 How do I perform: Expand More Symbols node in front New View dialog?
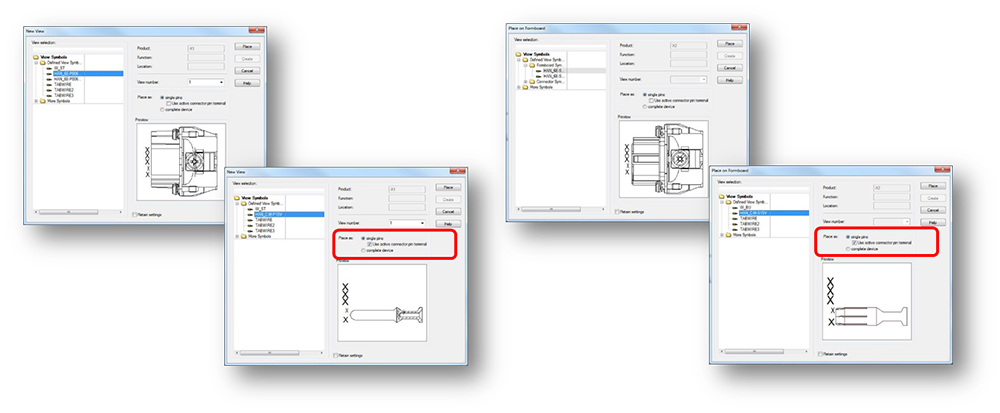click(x=236, y=236)
